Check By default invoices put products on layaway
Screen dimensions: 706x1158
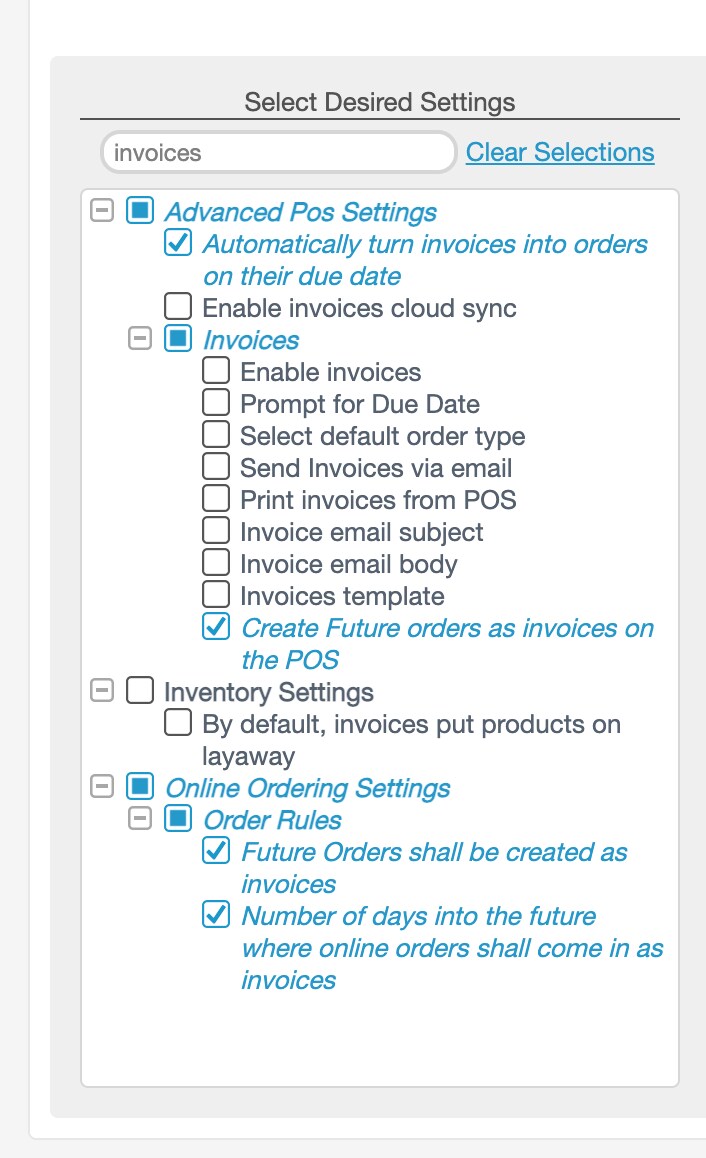coord(177,724)
